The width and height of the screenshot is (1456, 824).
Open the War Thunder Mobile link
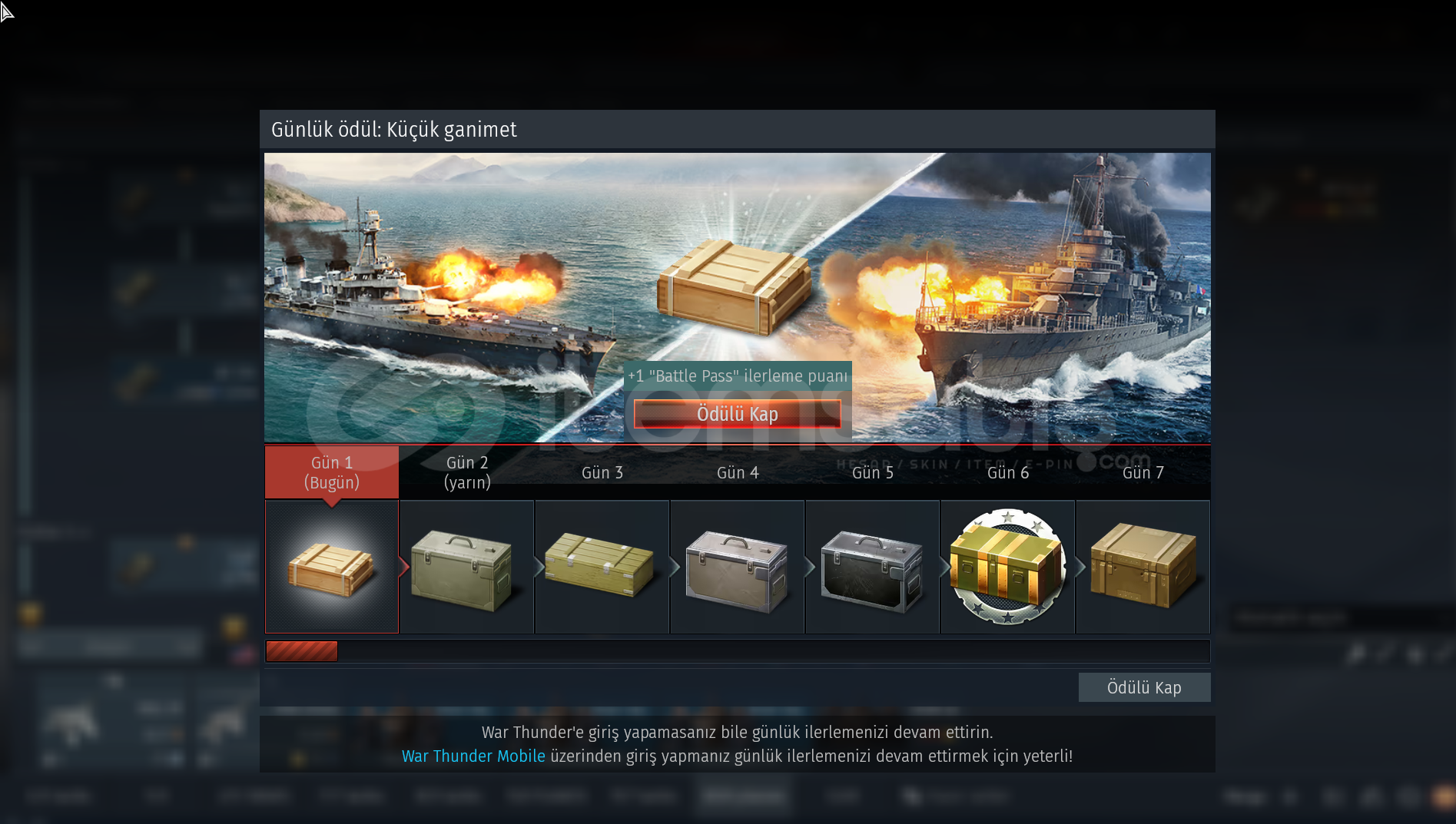click(473, 756)
